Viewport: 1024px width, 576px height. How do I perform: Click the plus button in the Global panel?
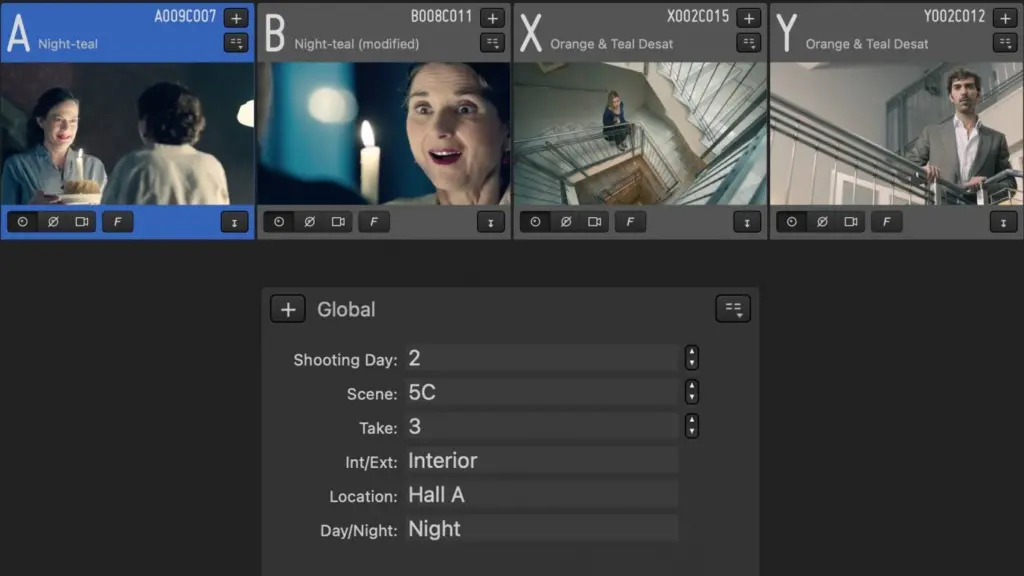pos(288,309)
